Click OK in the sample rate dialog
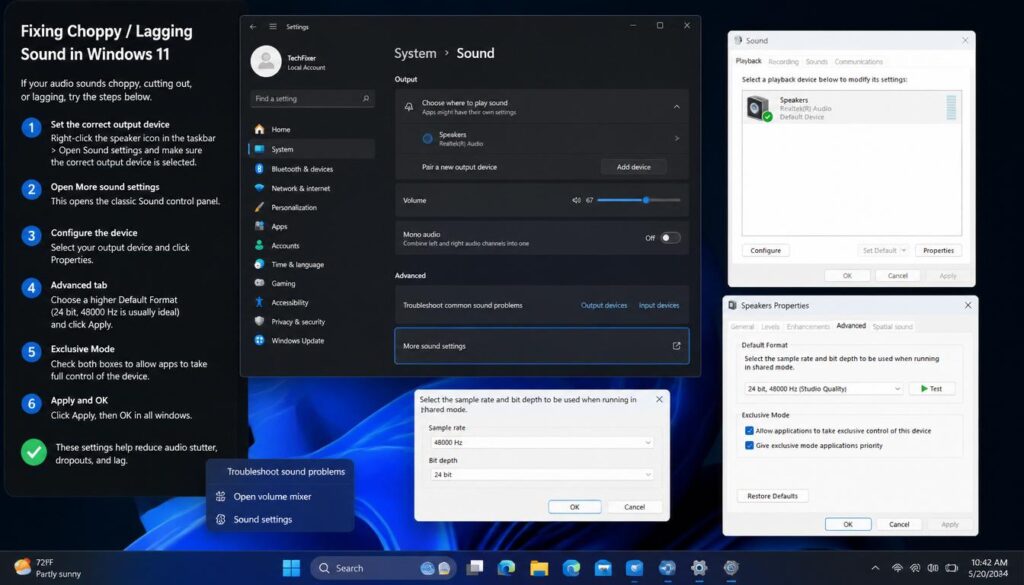 pos(575,507)
